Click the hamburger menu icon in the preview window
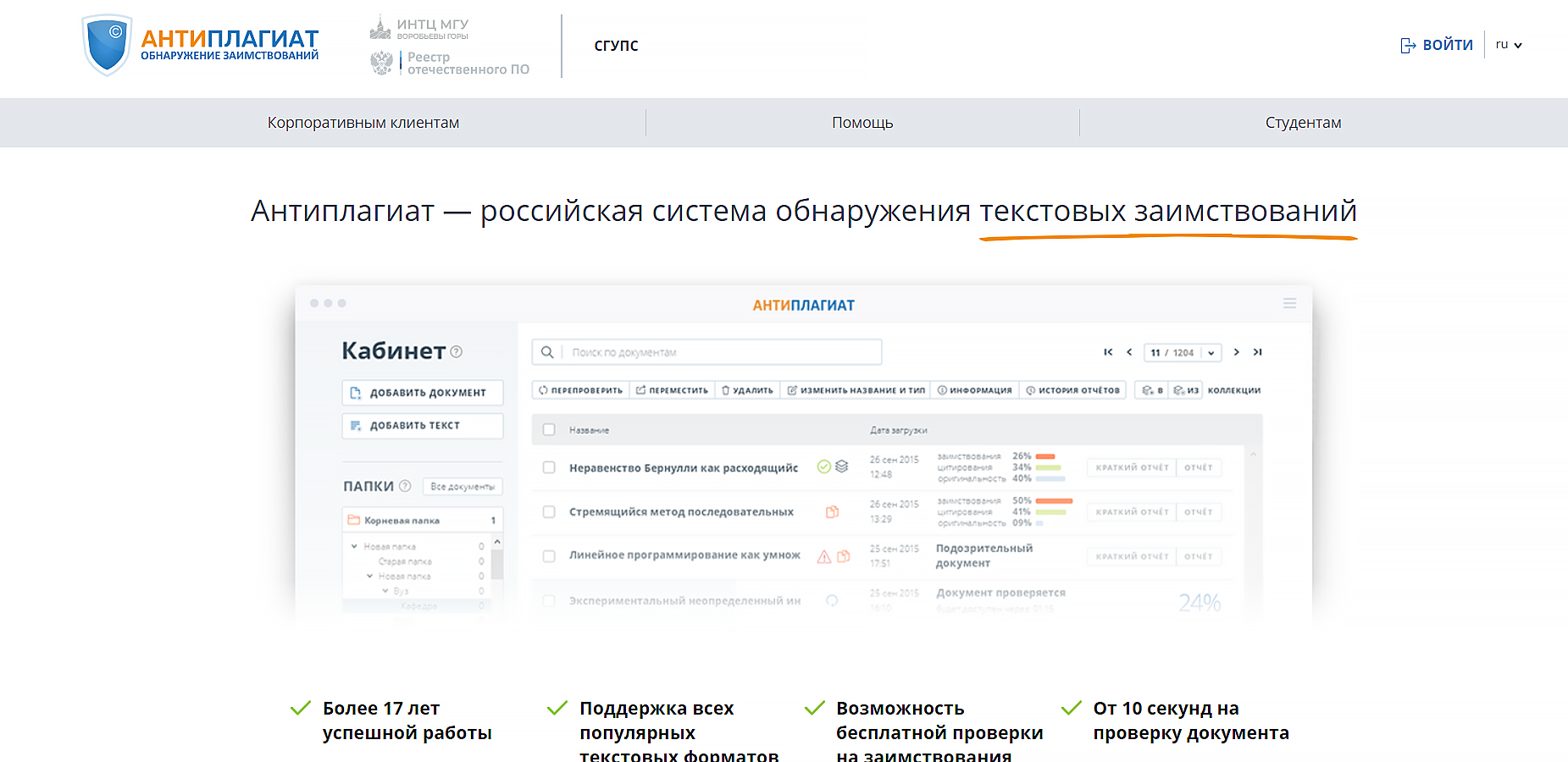The image size is (1568, 762). (1289, 303)
